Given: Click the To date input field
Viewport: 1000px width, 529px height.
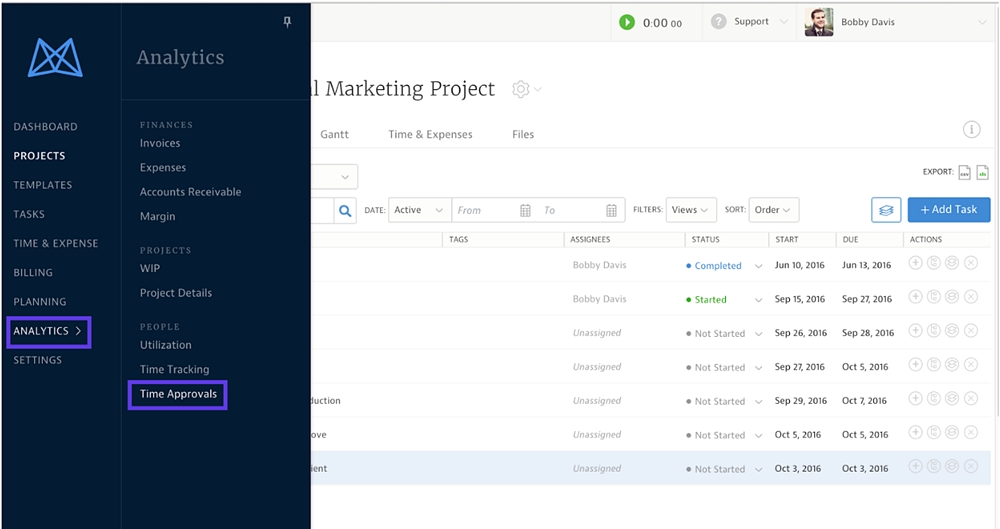Looking at the screenshot, I should point(572,210).
